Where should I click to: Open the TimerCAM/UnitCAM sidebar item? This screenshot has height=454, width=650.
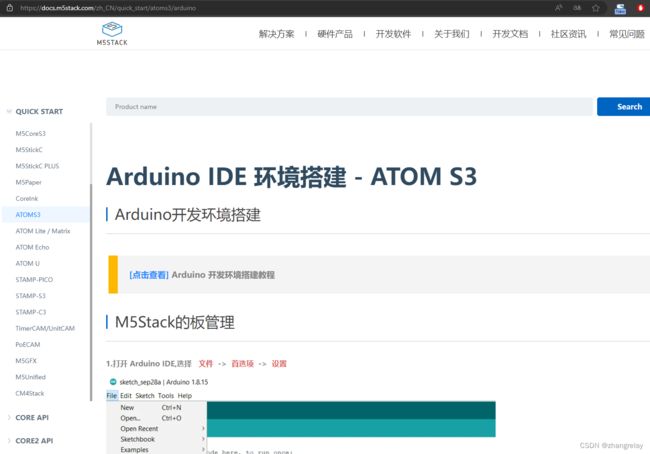(45, 328)
